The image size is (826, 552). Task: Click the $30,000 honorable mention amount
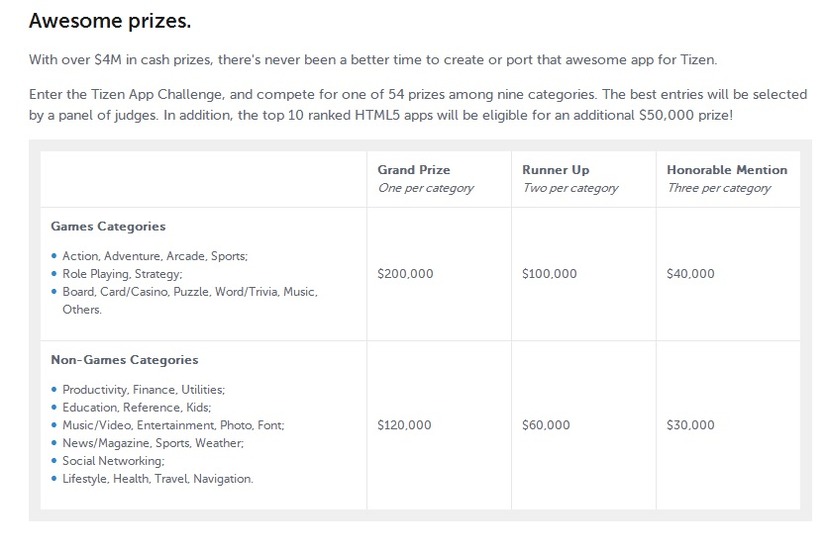coord(691,425)
